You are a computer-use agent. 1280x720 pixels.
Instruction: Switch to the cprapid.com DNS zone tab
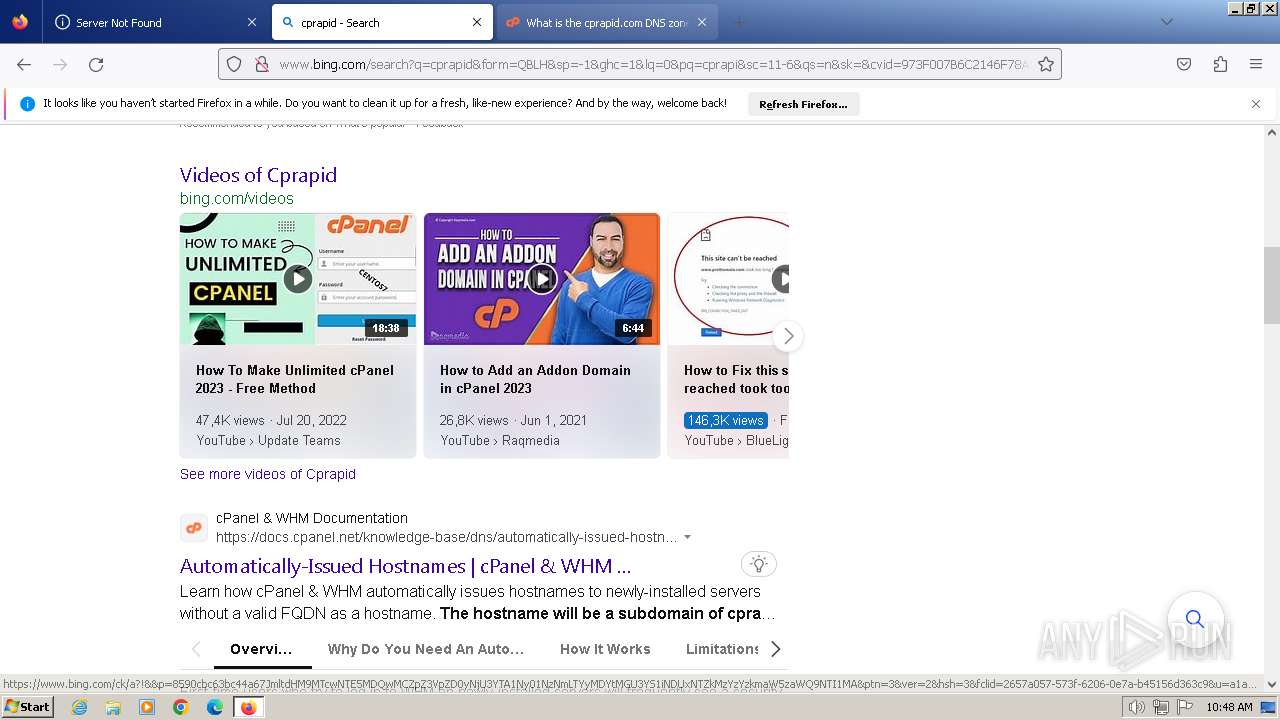coord(607,22)
